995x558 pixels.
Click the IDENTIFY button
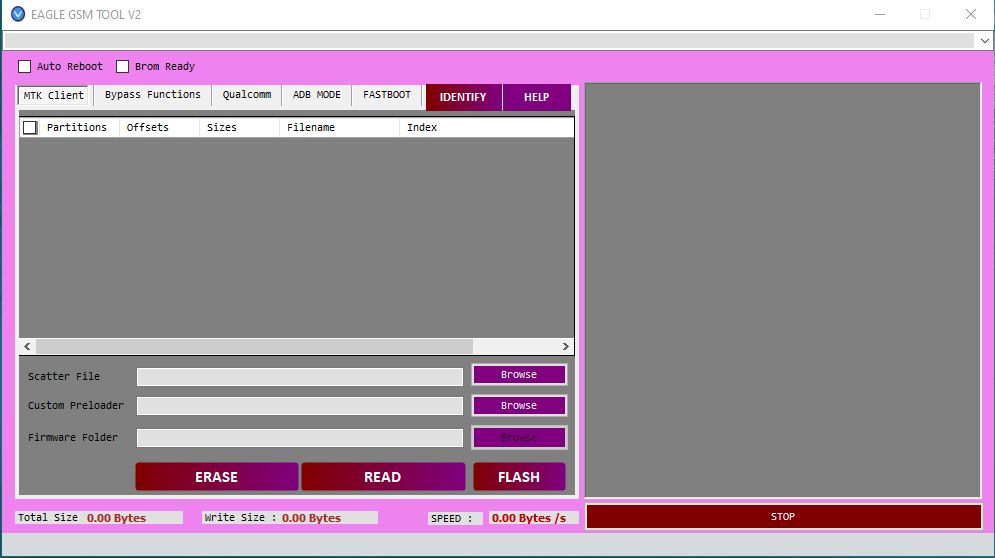click(463, 97)
